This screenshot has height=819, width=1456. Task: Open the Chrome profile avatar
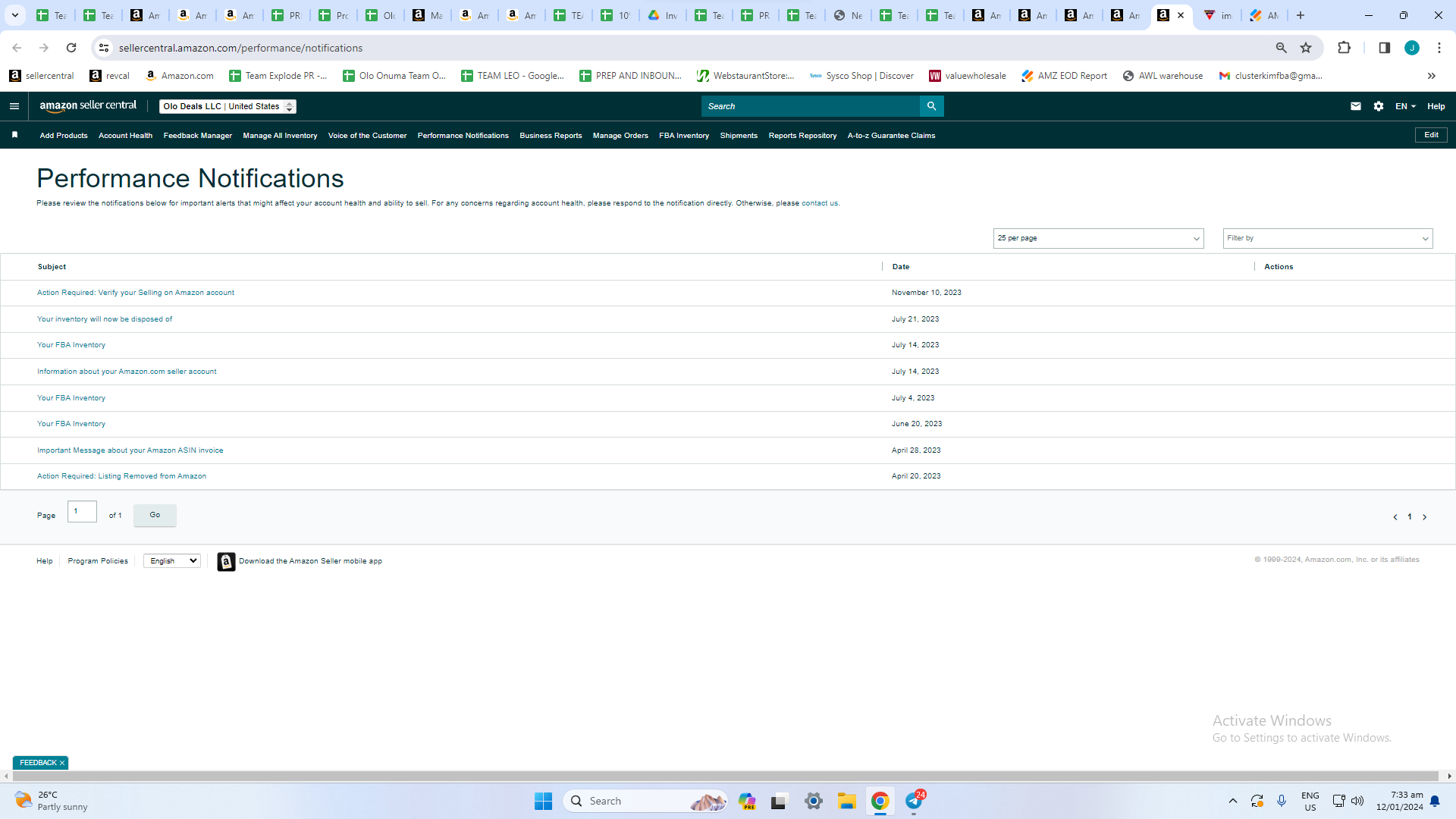tap(1412, 48)
